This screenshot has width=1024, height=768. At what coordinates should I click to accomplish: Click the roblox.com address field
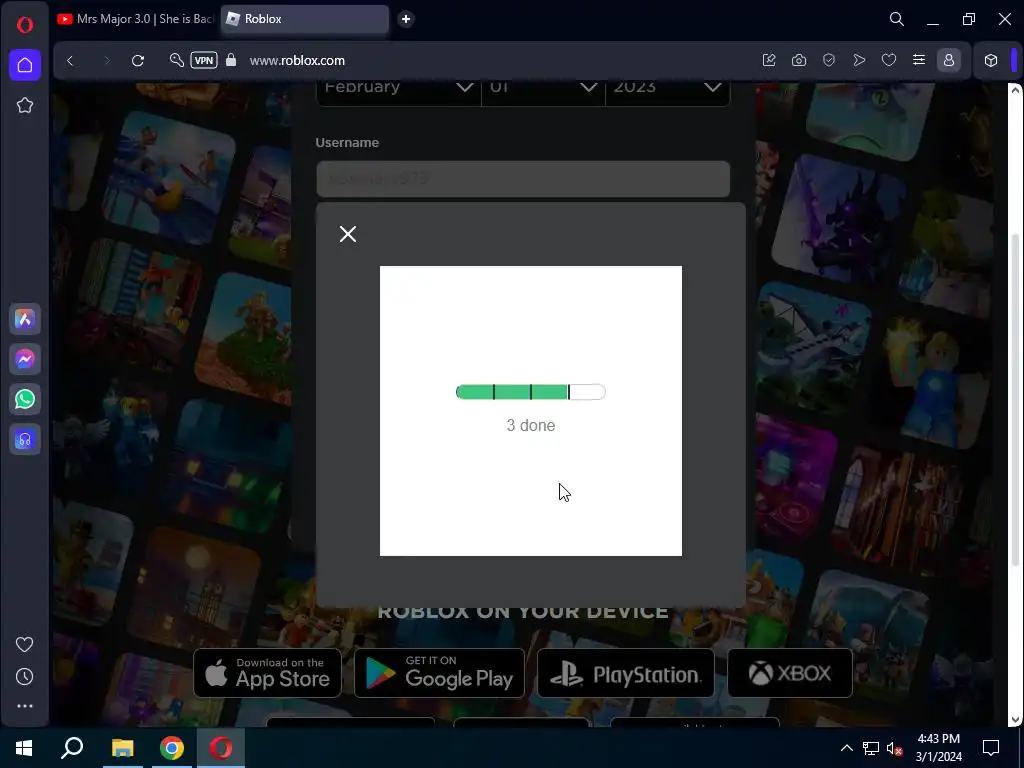click(x=297, y=60)
